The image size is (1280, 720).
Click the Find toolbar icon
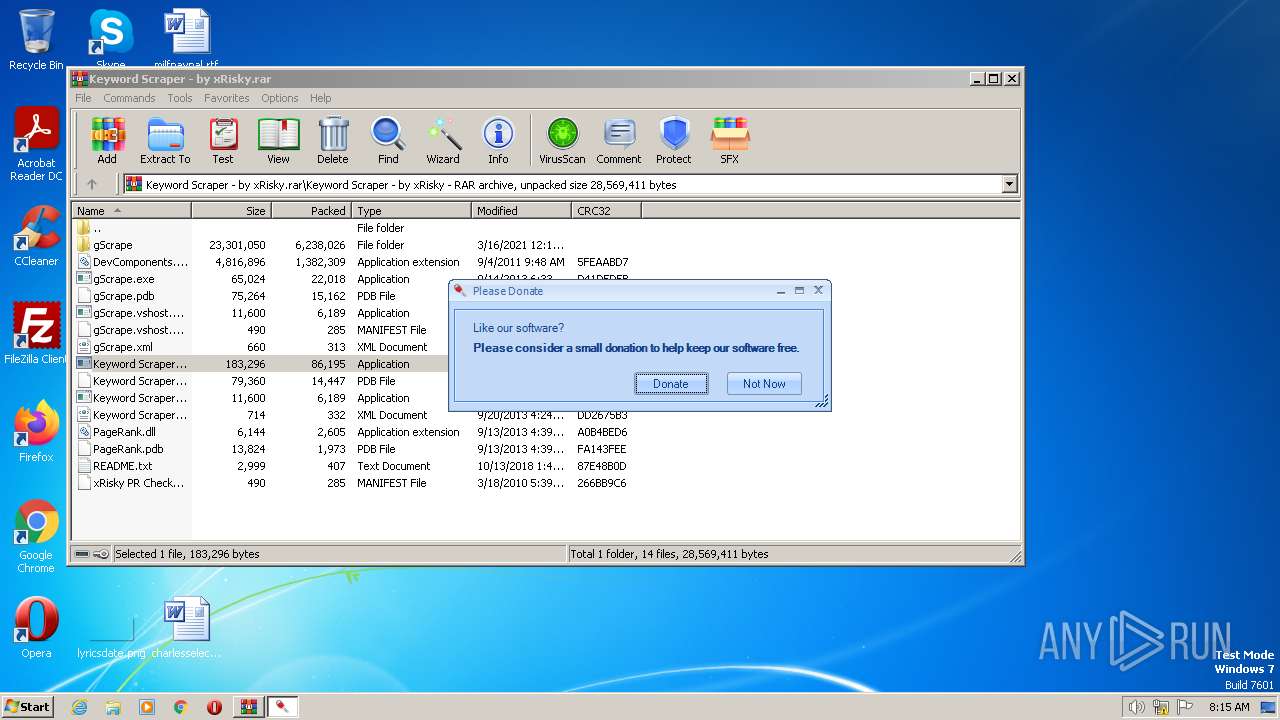(388, 140)
